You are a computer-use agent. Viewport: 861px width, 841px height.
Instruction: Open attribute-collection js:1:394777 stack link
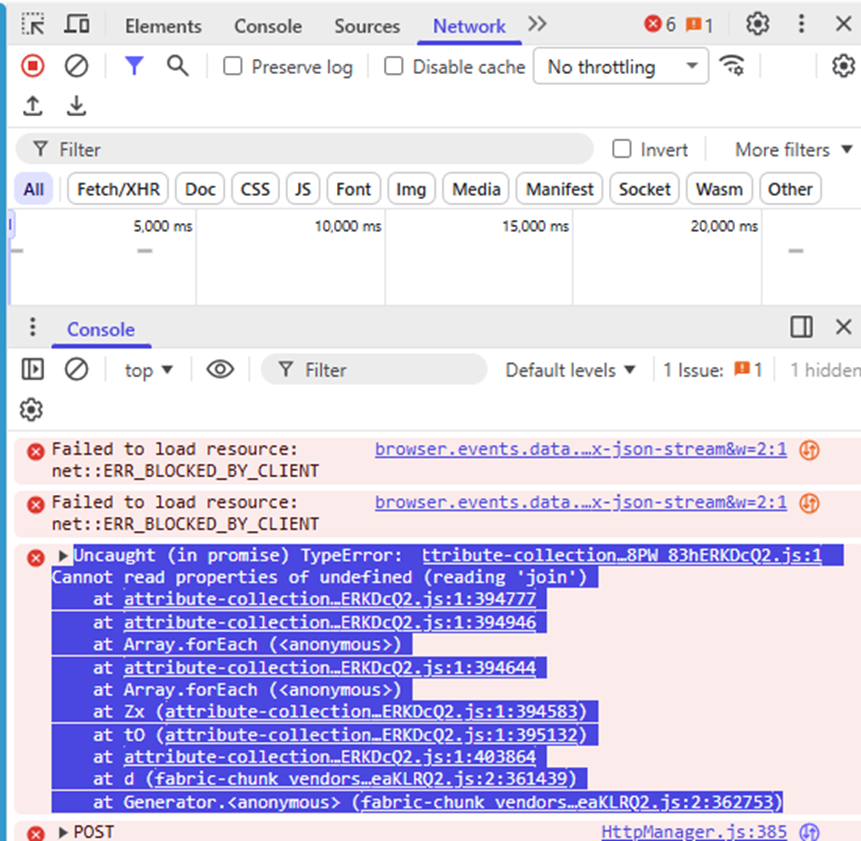[330, 599]
